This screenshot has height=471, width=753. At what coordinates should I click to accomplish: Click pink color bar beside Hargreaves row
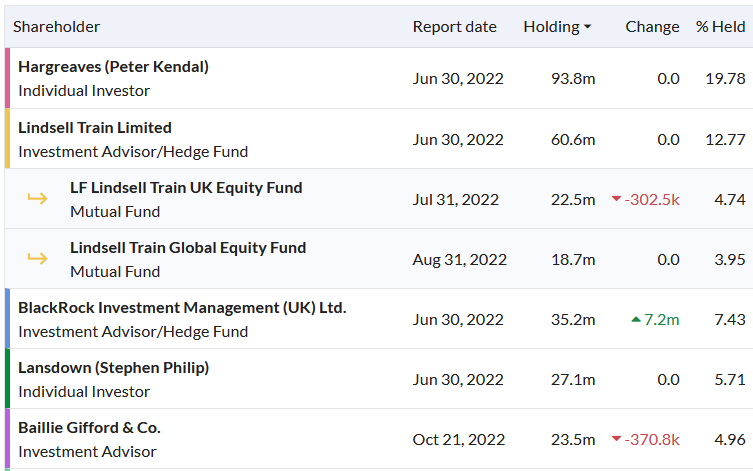(7, 78)
